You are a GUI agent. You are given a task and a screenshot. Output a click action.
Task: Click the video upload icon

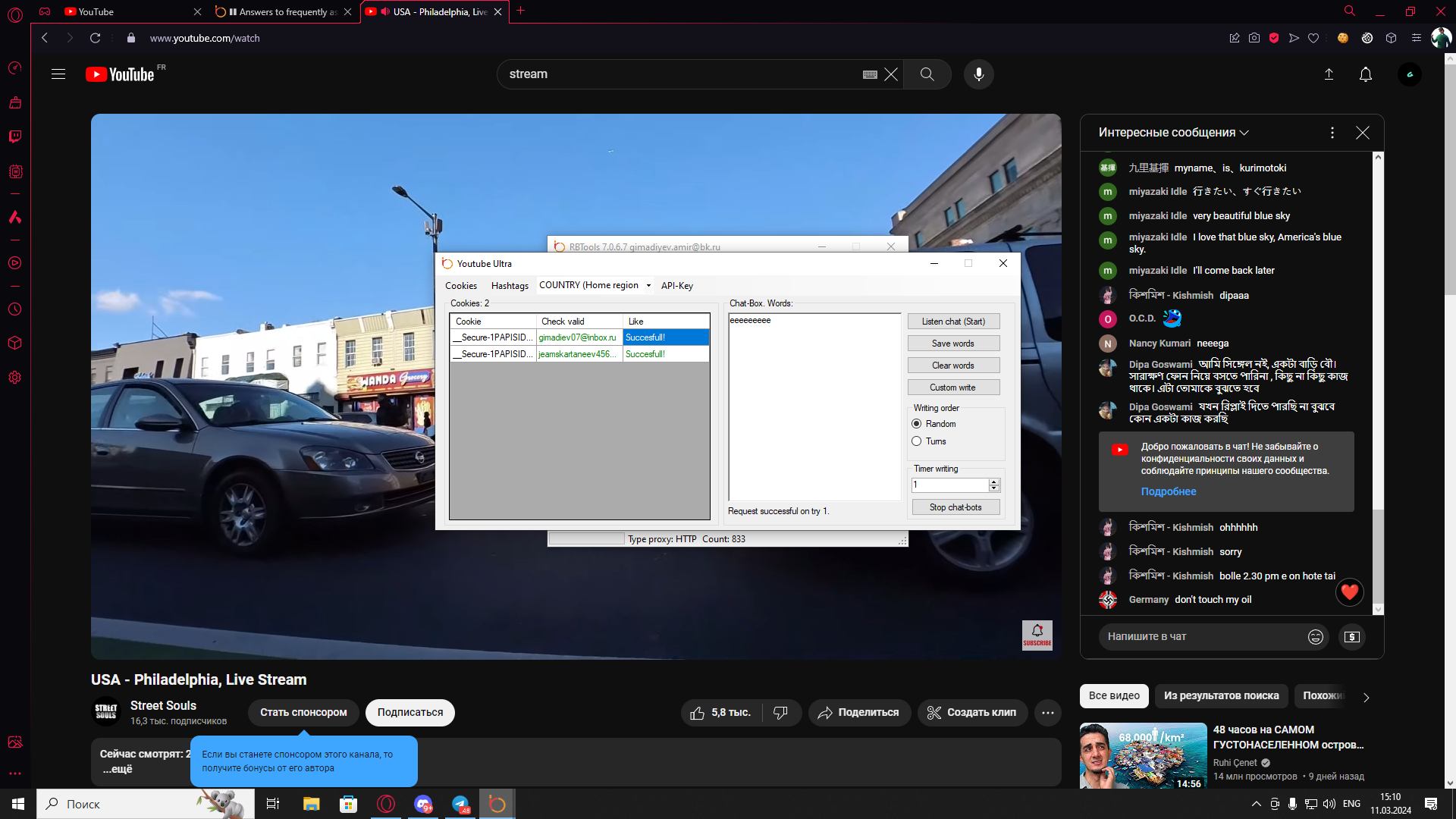pyautogui.click(x=1329, y=74)
